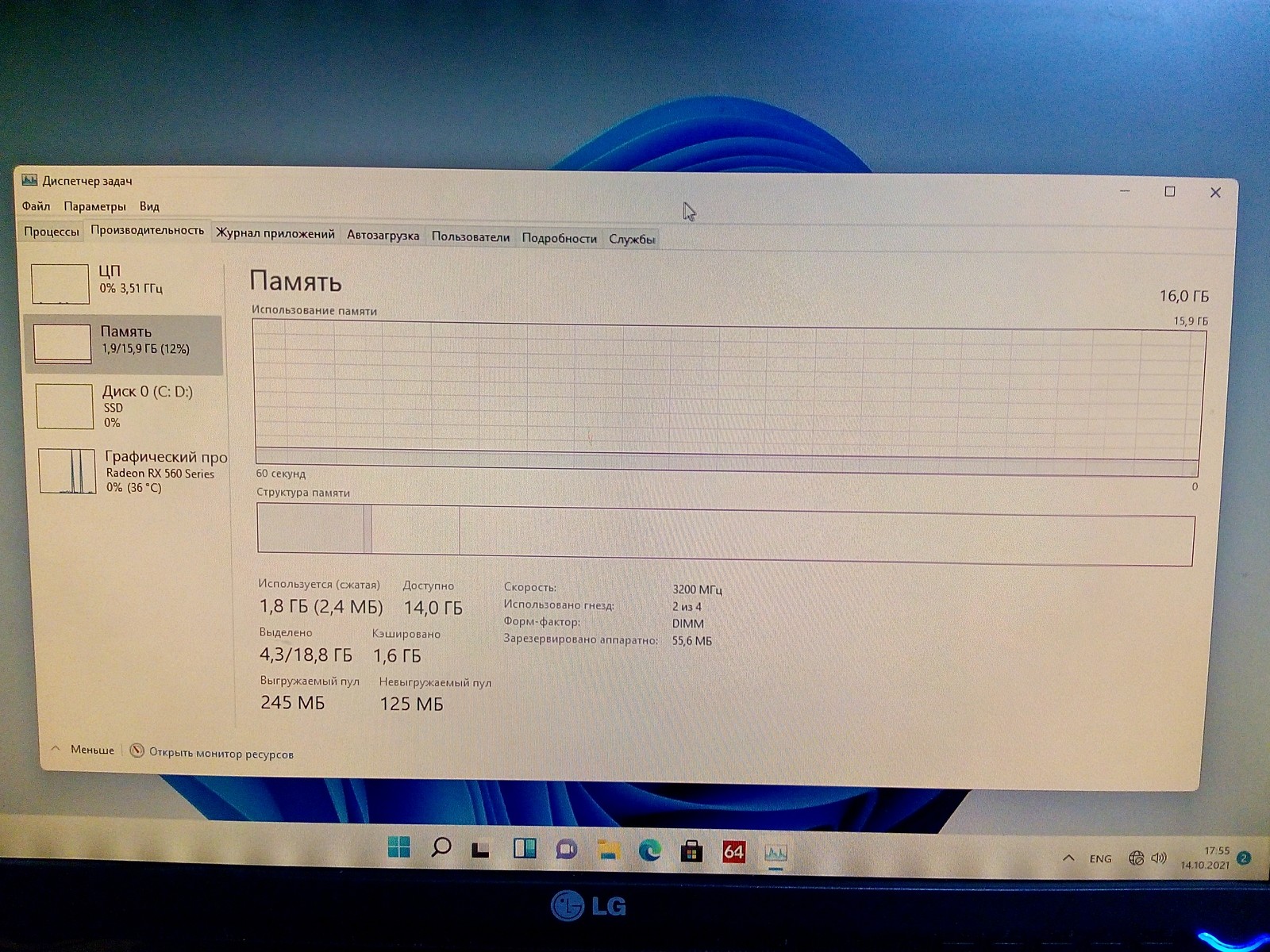Click the Структура памяти composition bar

[725, 534]
